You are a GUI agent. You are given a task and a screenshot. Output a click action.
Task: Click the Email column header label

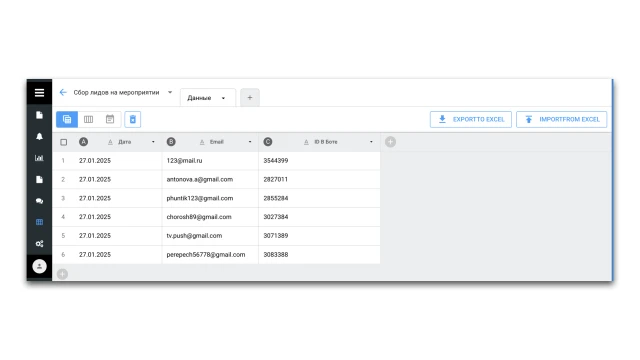[x=216, y=142]
